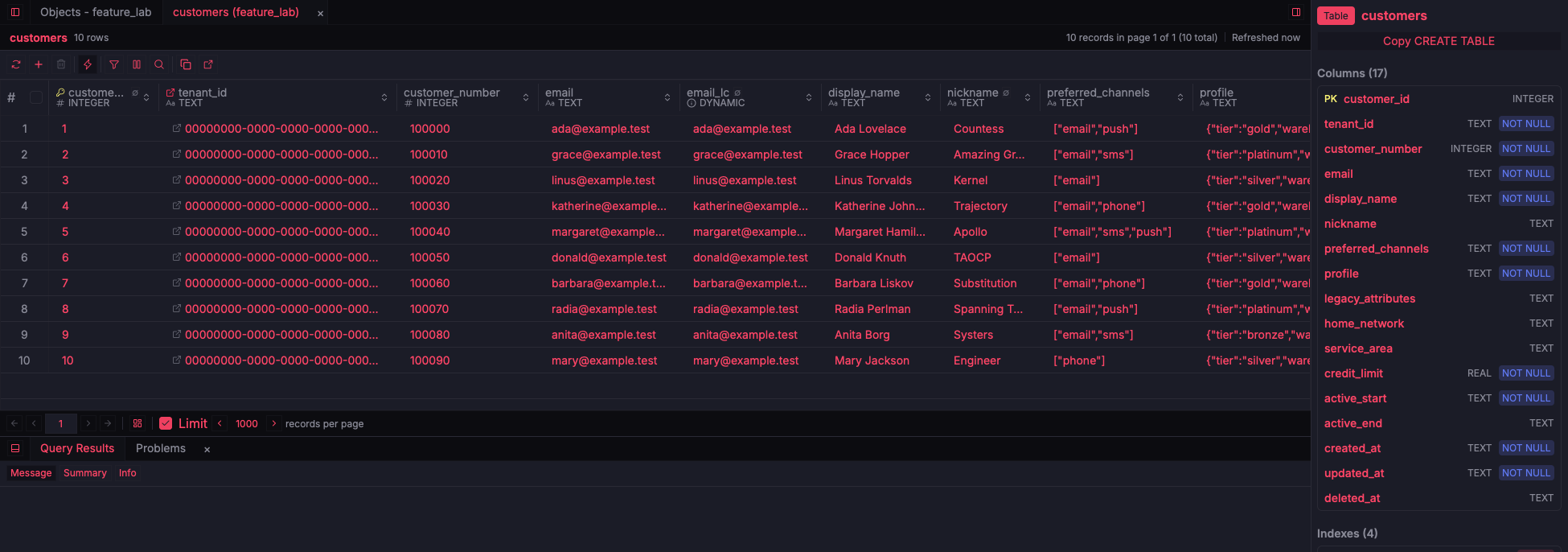The height and width of the screenshot is (552, 1568).
Task: Toggle the lightning bolt auto-commit icon
Action: click(x=88, y=64)
